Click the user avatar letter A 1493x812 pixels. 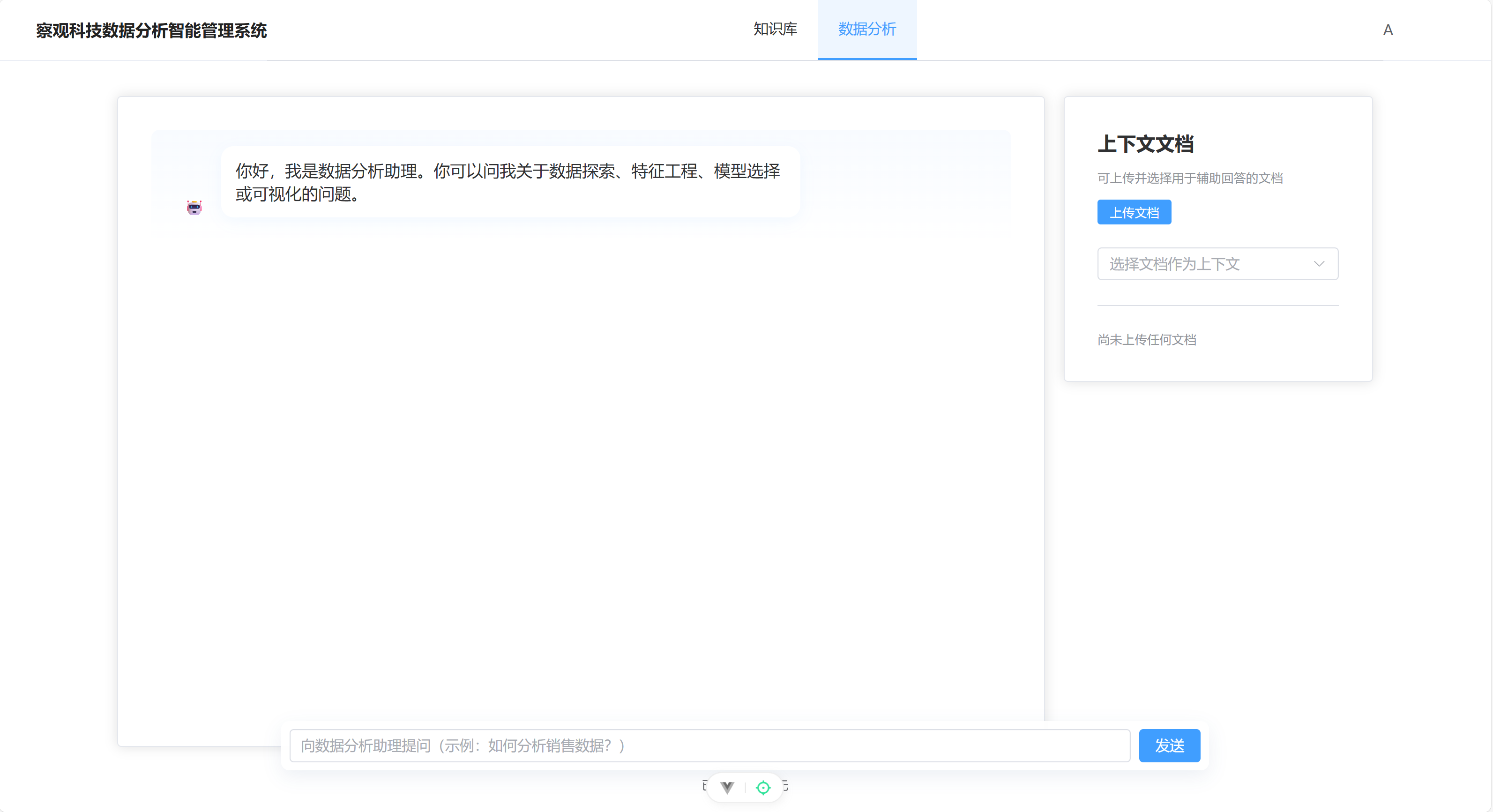click(x=1388, y=30)
